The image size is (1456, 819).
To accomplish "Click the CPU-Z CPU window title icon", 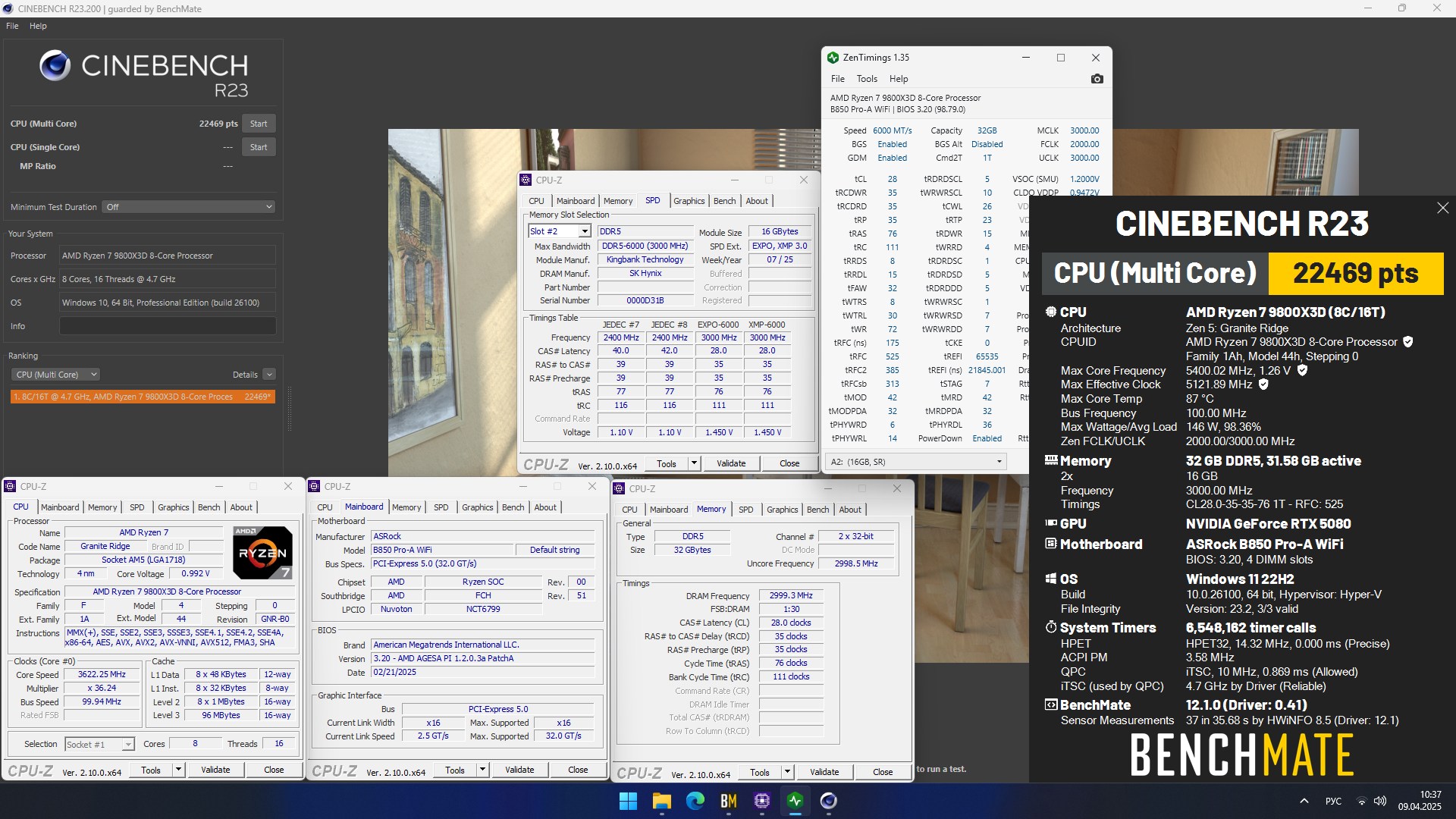I will pyautogui.click(x=10, y=486).
